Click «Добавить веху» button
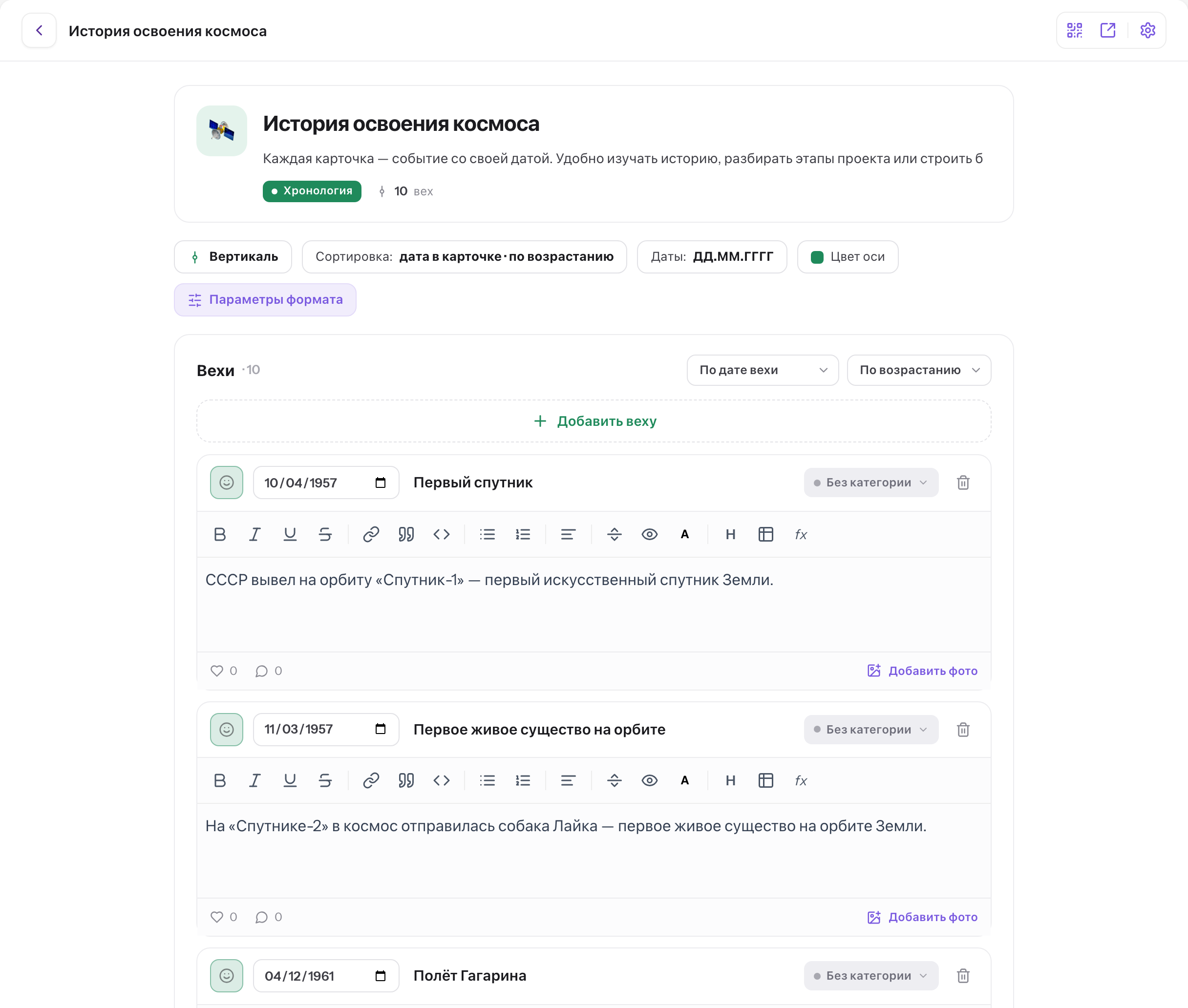Screen dimensions: 1188x1008 point(594,421)
